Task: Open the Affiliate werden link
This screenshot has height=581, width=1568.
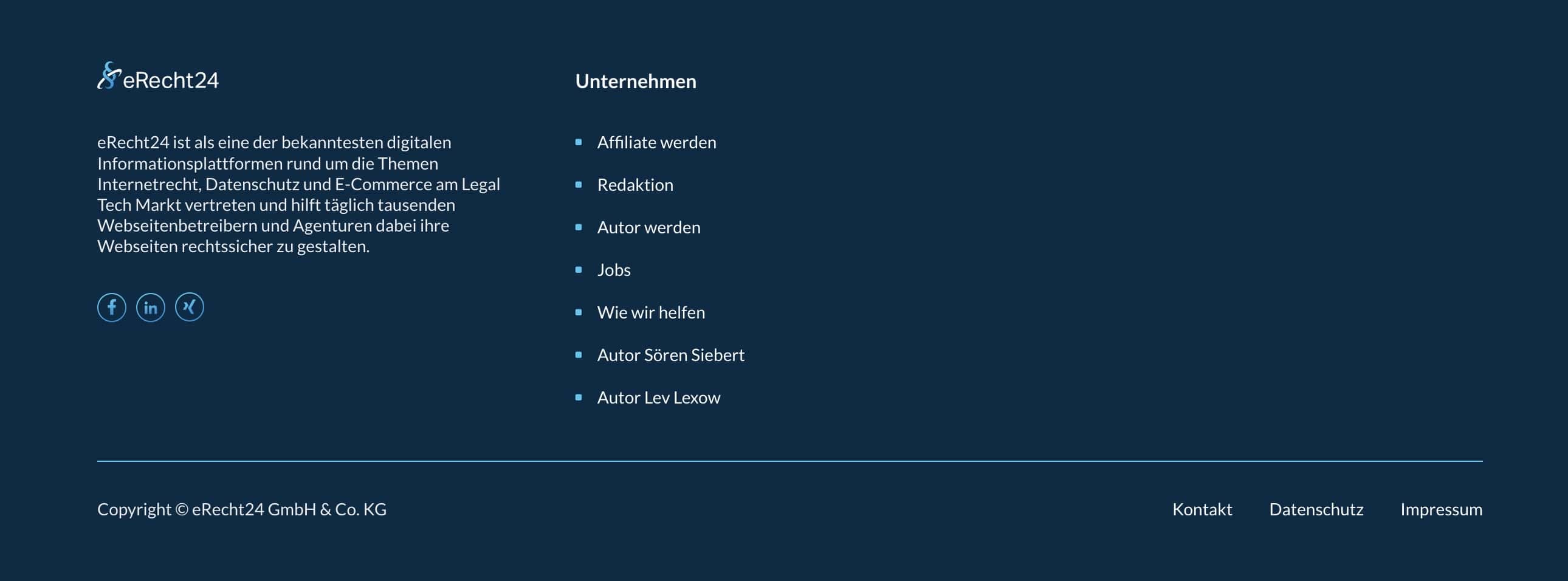Action: [656, 142]
